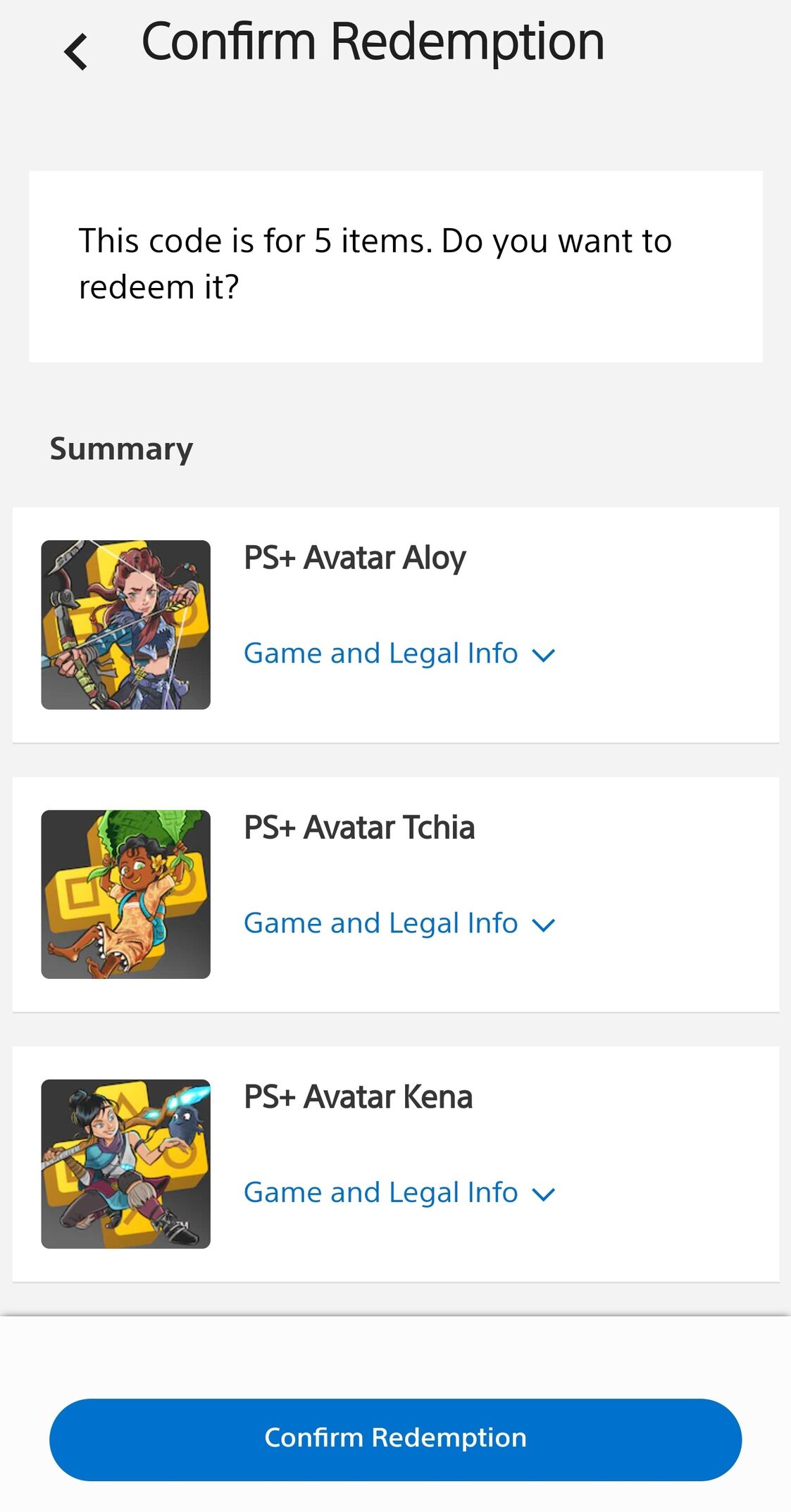The height and width of the screenshot is (1512, 791).
Task: Open the Tchia avatar thumbnail
Action: coord(125,894)
